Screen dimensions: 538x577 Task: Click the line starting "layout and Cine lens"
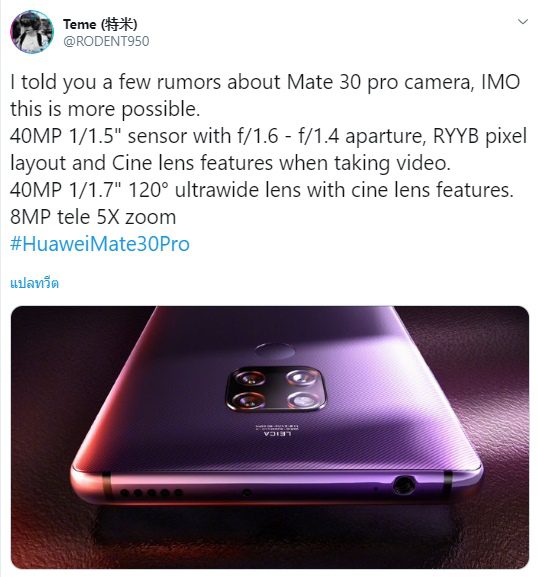pos(230,163)
